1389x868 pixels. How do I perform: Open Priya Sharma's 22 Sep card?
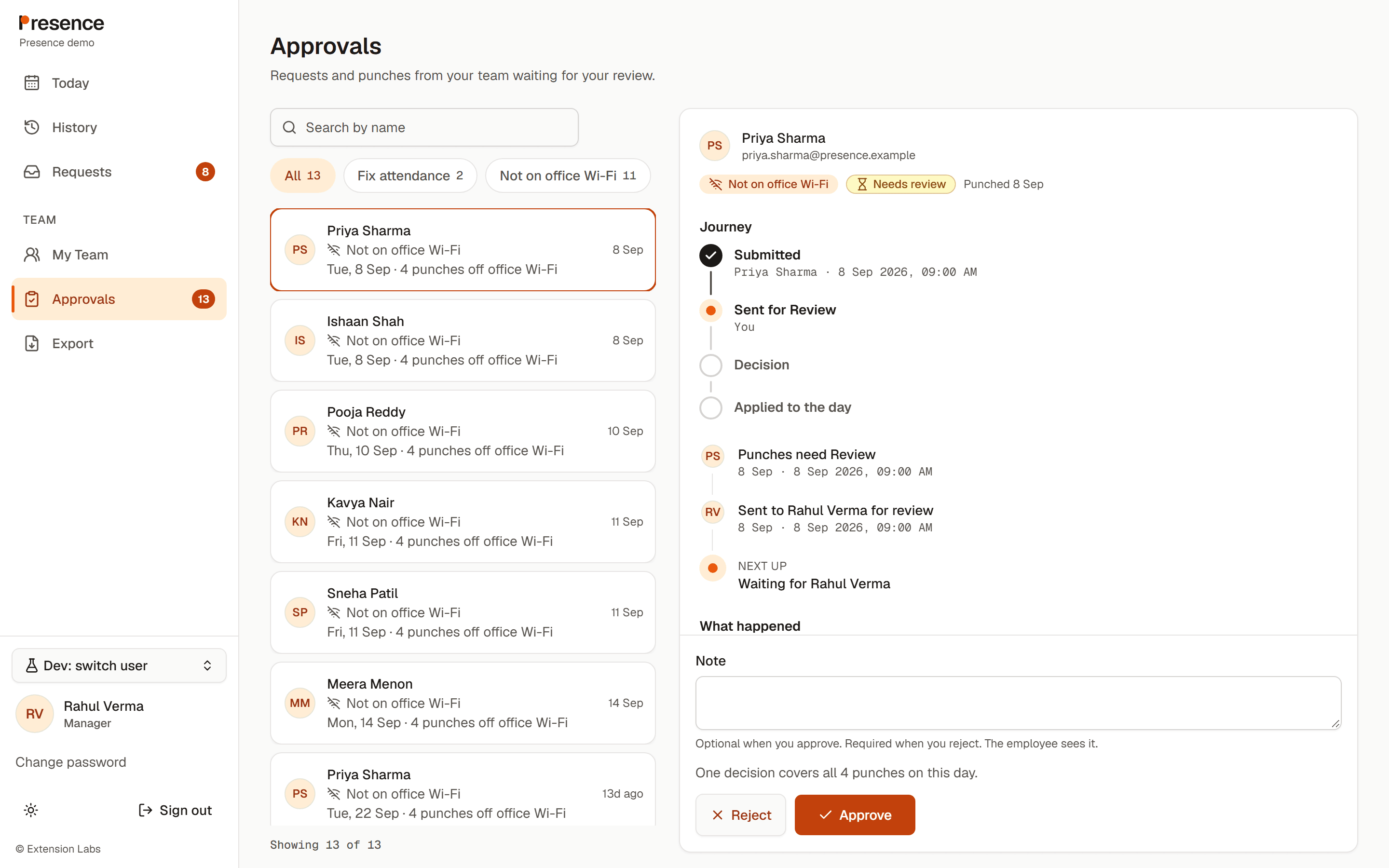[463, 790]
